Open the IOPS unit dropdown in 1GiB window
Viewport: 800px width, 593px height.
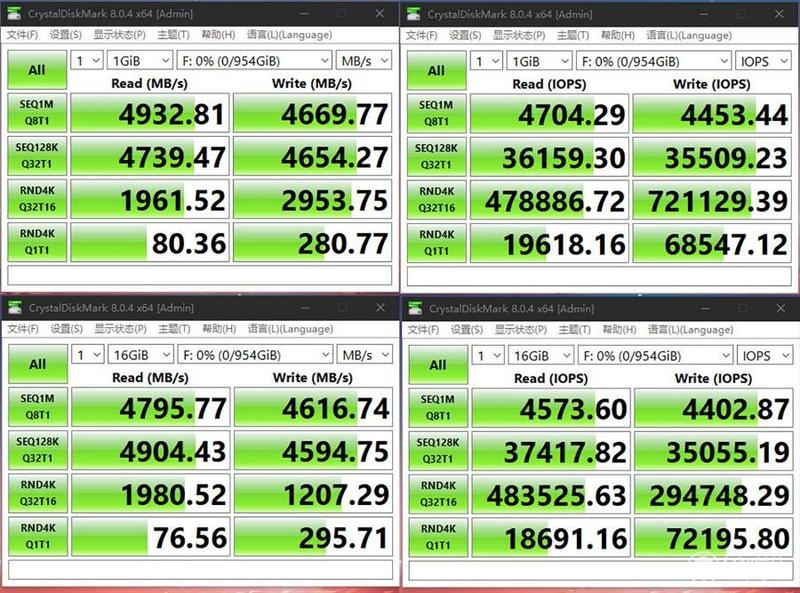(x=763, y=62)
